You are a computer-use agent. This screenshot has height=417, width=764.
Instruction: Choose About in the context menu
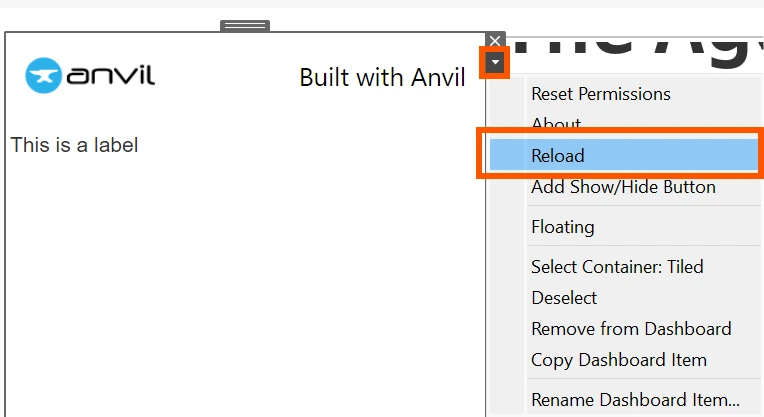[x=556, y=123]
